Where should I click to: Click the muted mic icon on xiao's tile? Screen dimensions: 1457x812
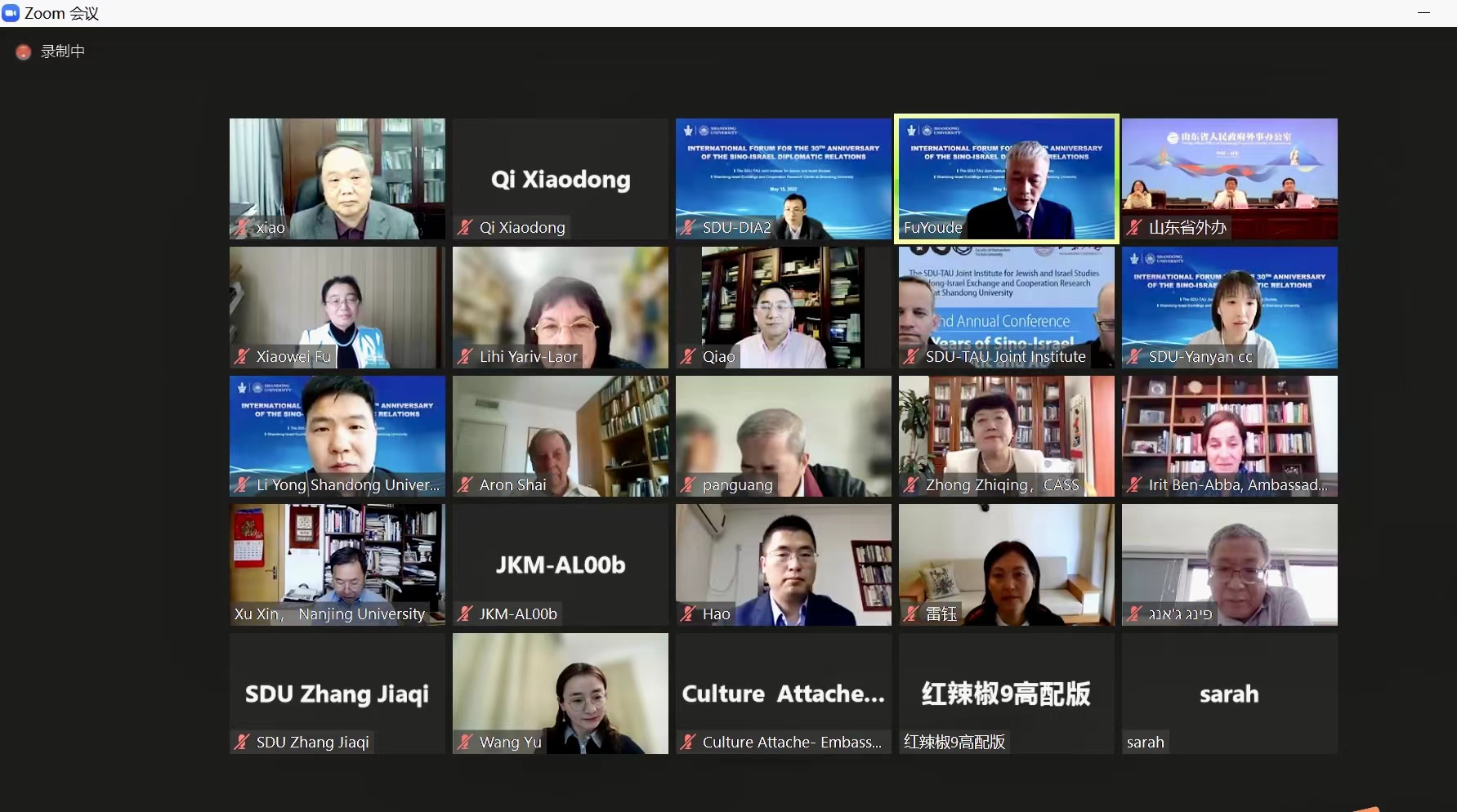[x=243, y=228]
